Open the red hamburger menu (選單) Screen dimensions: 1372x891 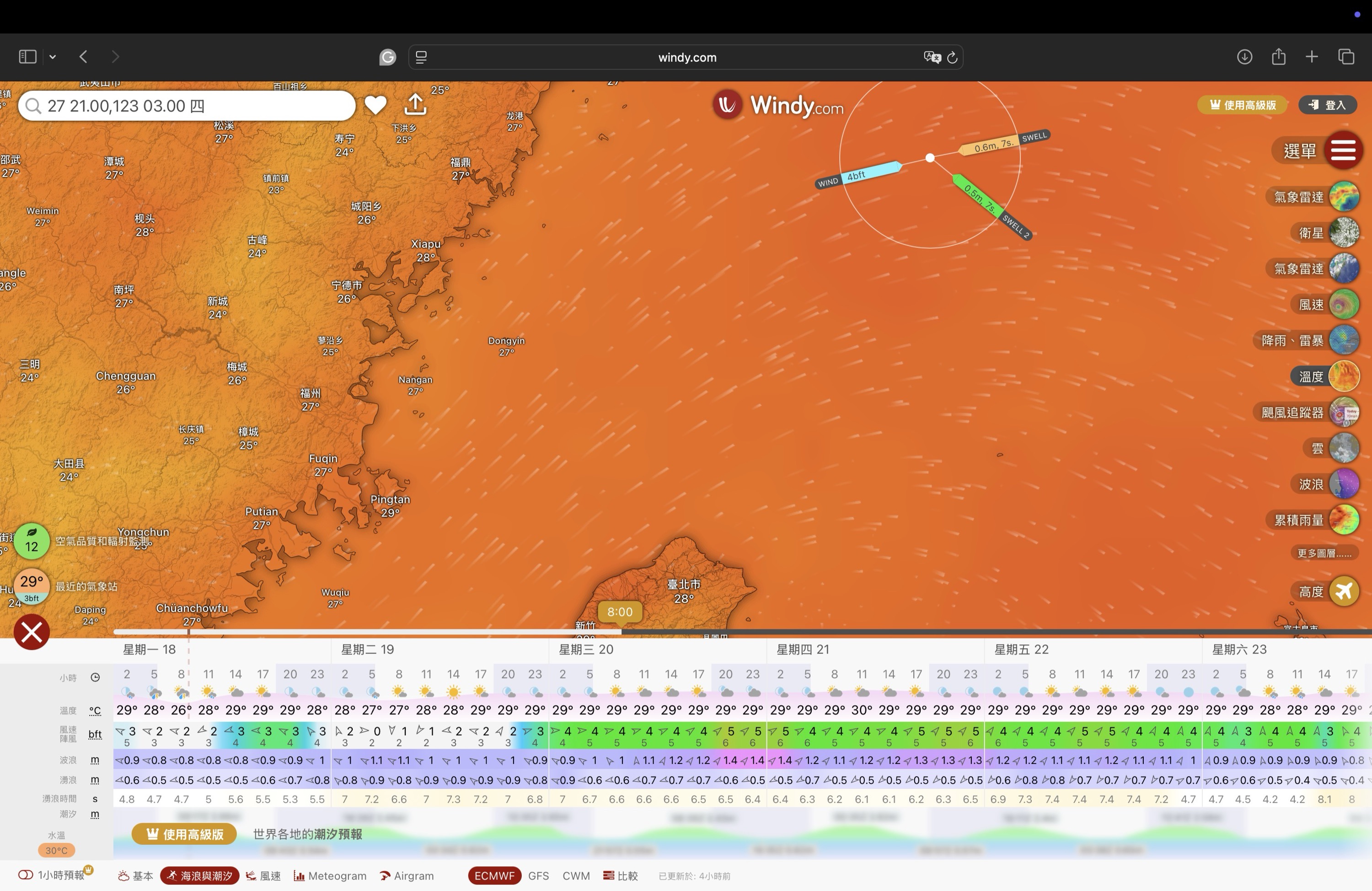1343,150
